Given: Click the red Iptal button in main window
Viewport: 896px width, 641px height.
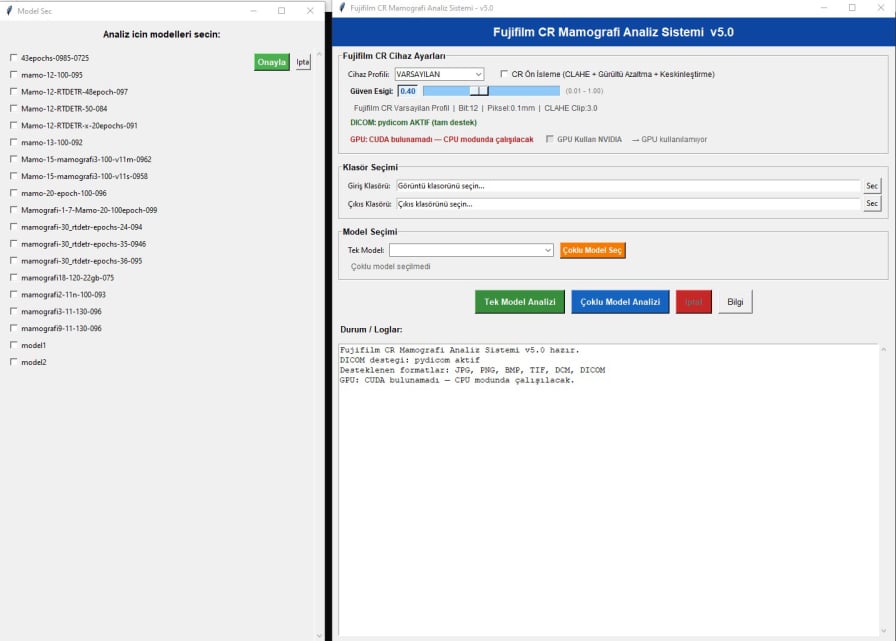Looking at the screenshot, I should pyautogui.click(x=694, y=302).
